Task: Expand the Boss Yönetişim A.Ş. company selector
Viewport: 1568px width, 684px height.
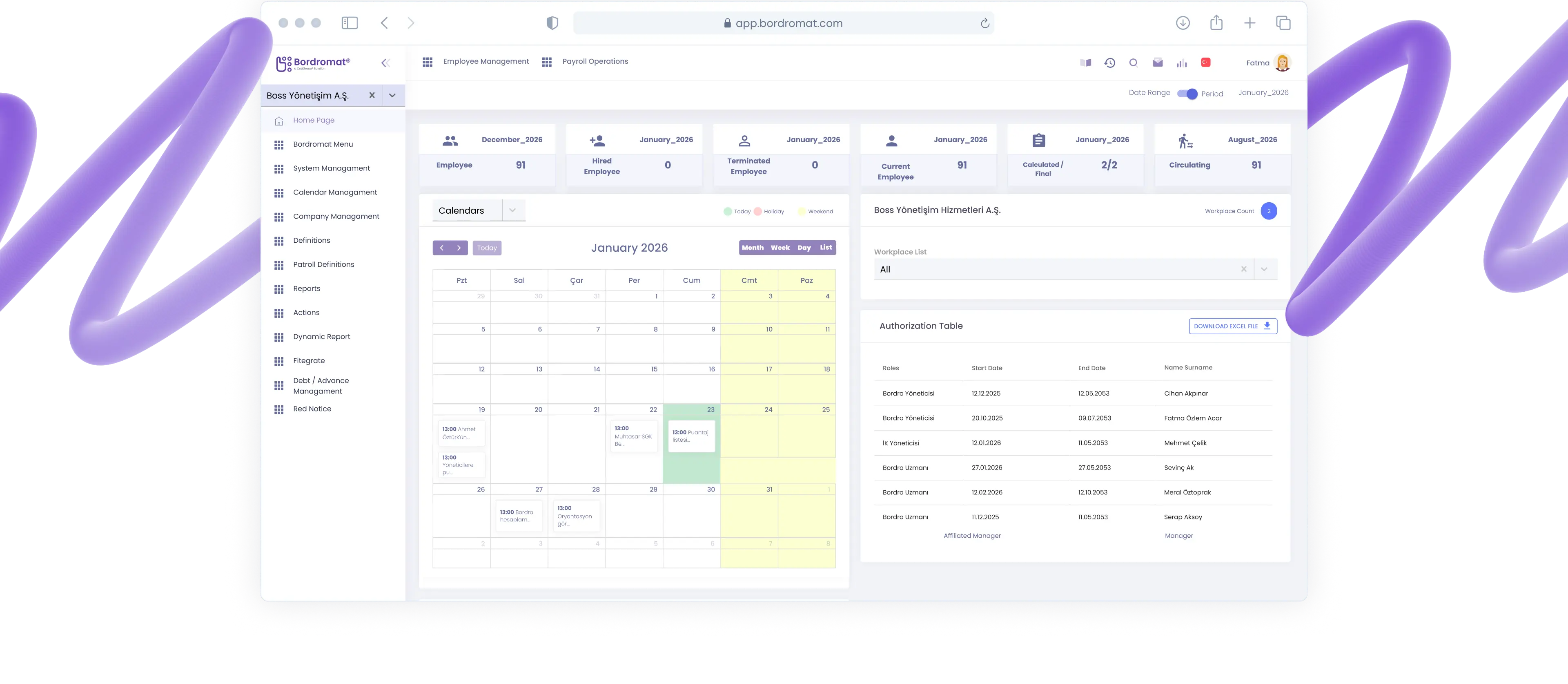Action: click(x=392, y=96)
